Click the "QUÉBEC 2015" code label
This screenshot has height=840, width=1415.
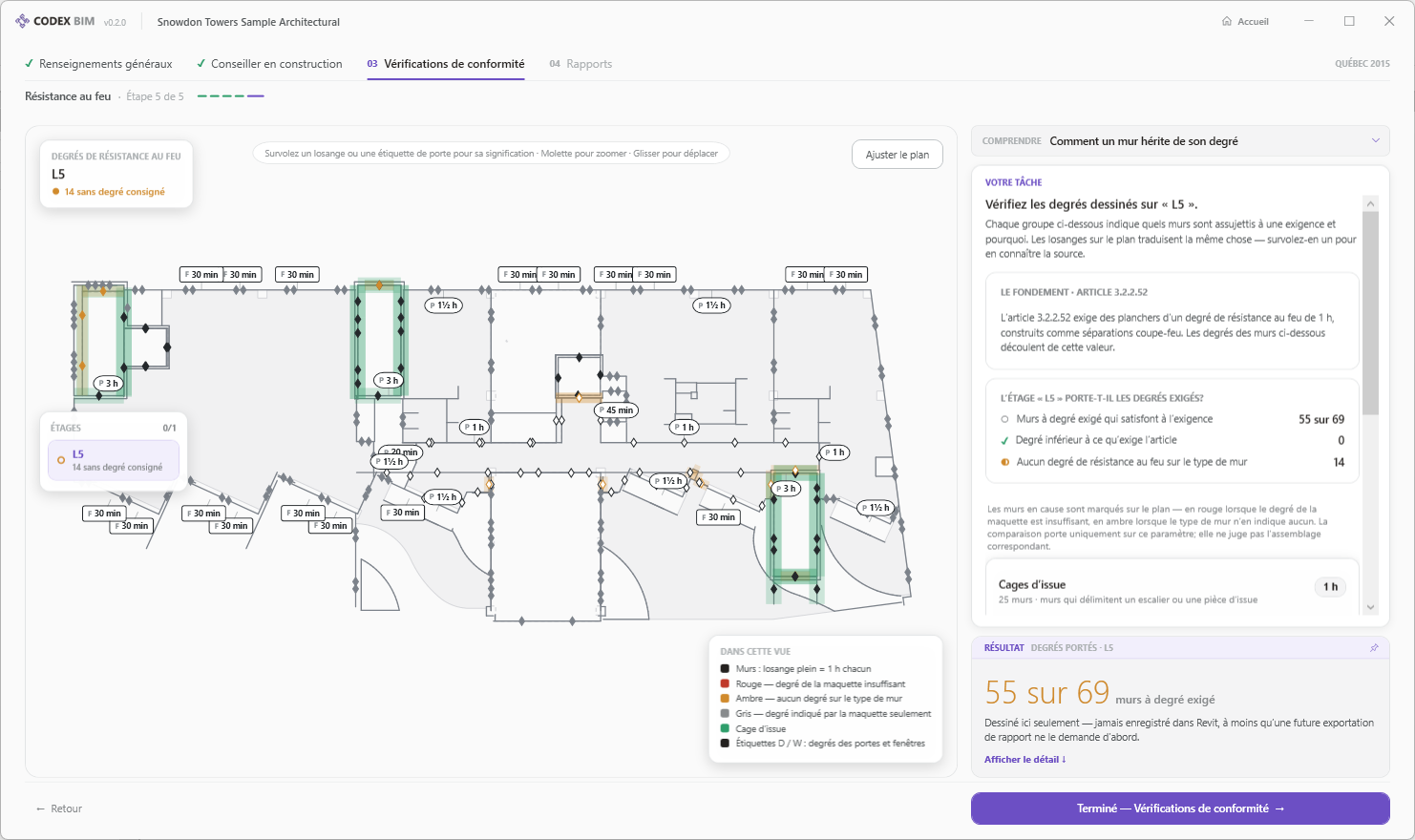tap(1362, 64)
